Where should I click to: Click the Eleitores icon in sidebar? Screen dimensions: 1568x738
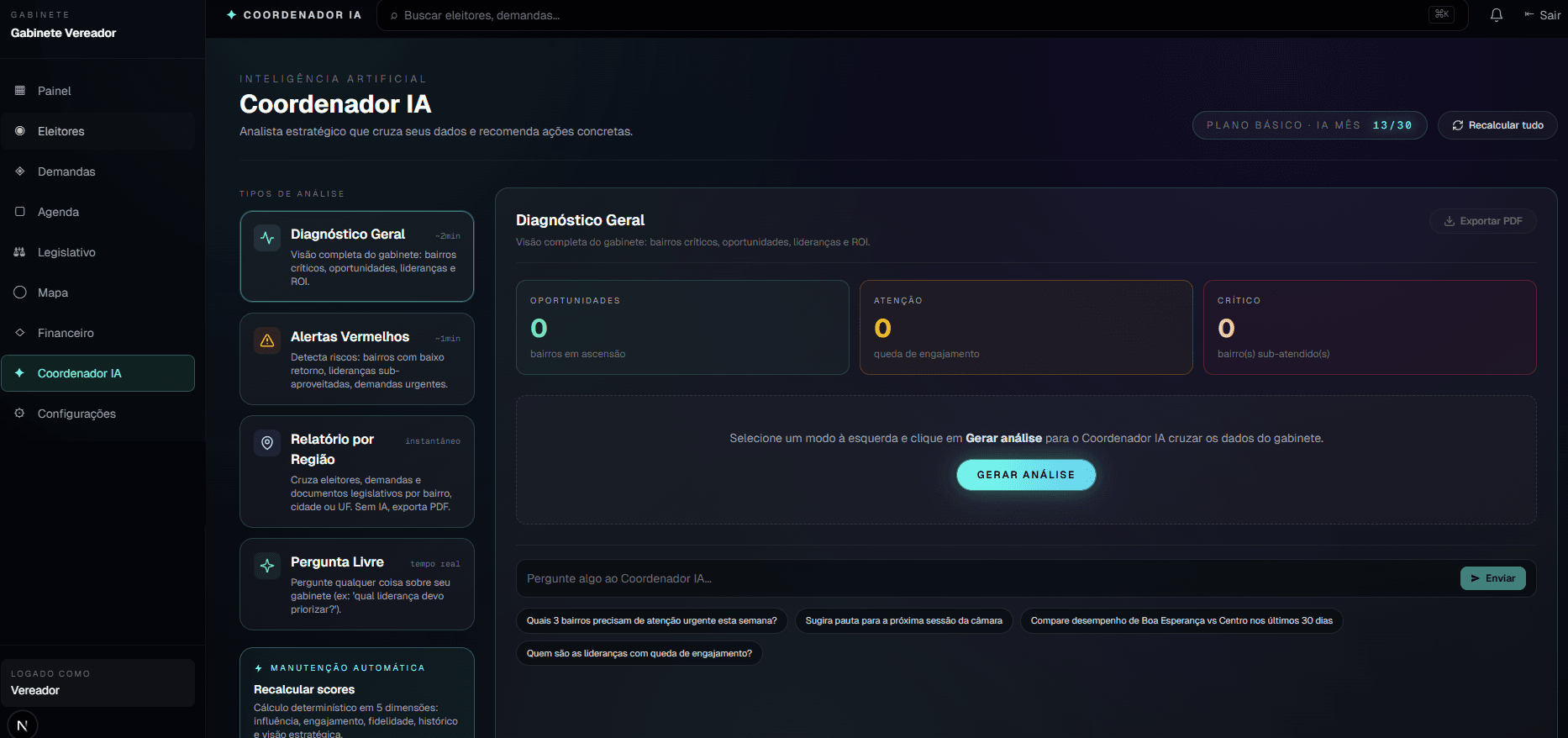20,130
